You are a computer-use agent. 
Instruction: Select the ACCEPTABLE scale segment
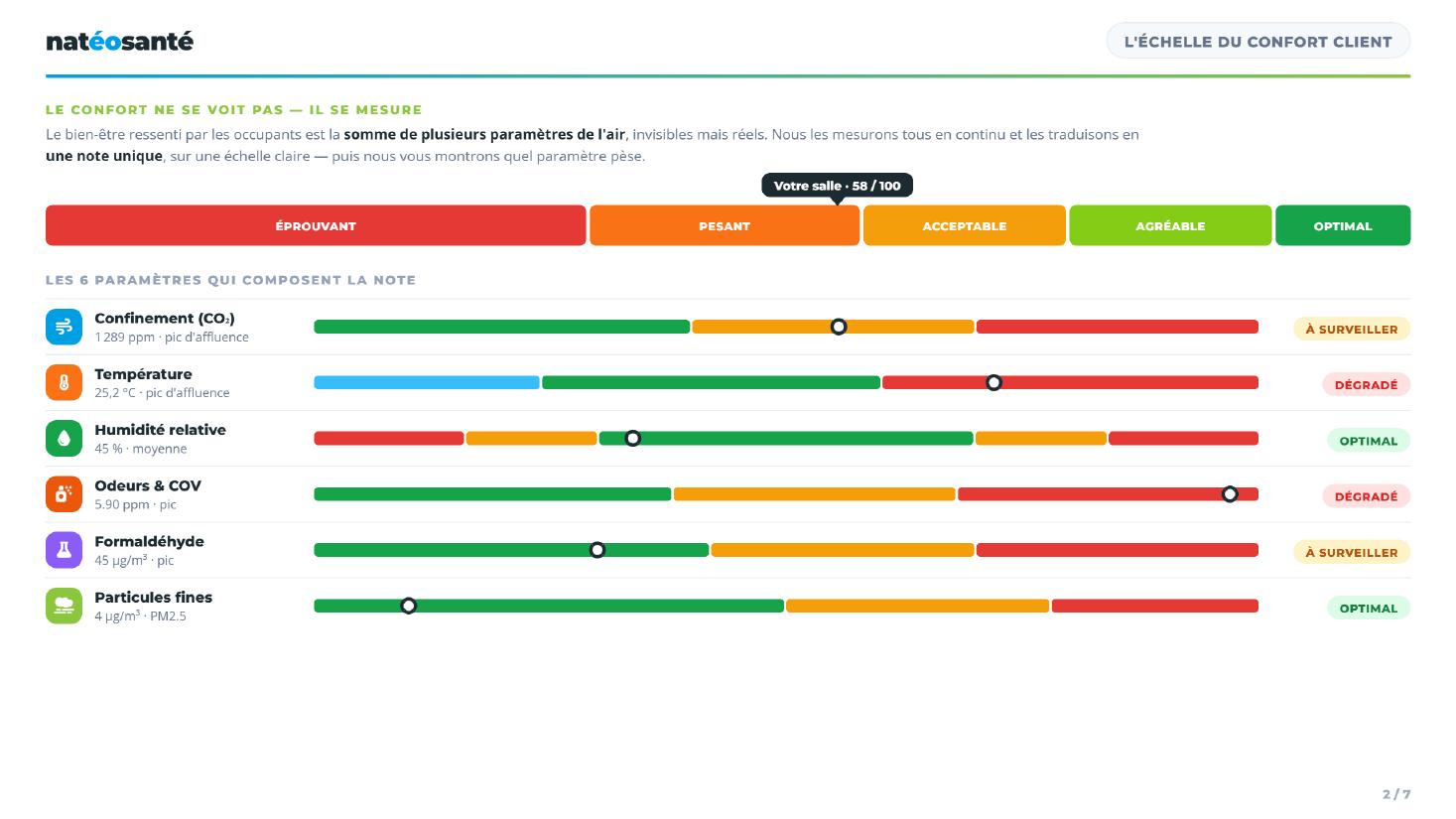pos(965,225)
